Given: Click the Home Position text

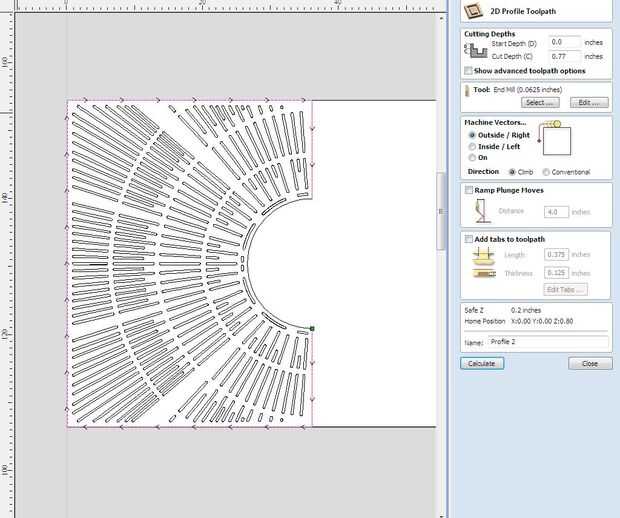Looking at the screenshot, I should [x=518, y=321].
